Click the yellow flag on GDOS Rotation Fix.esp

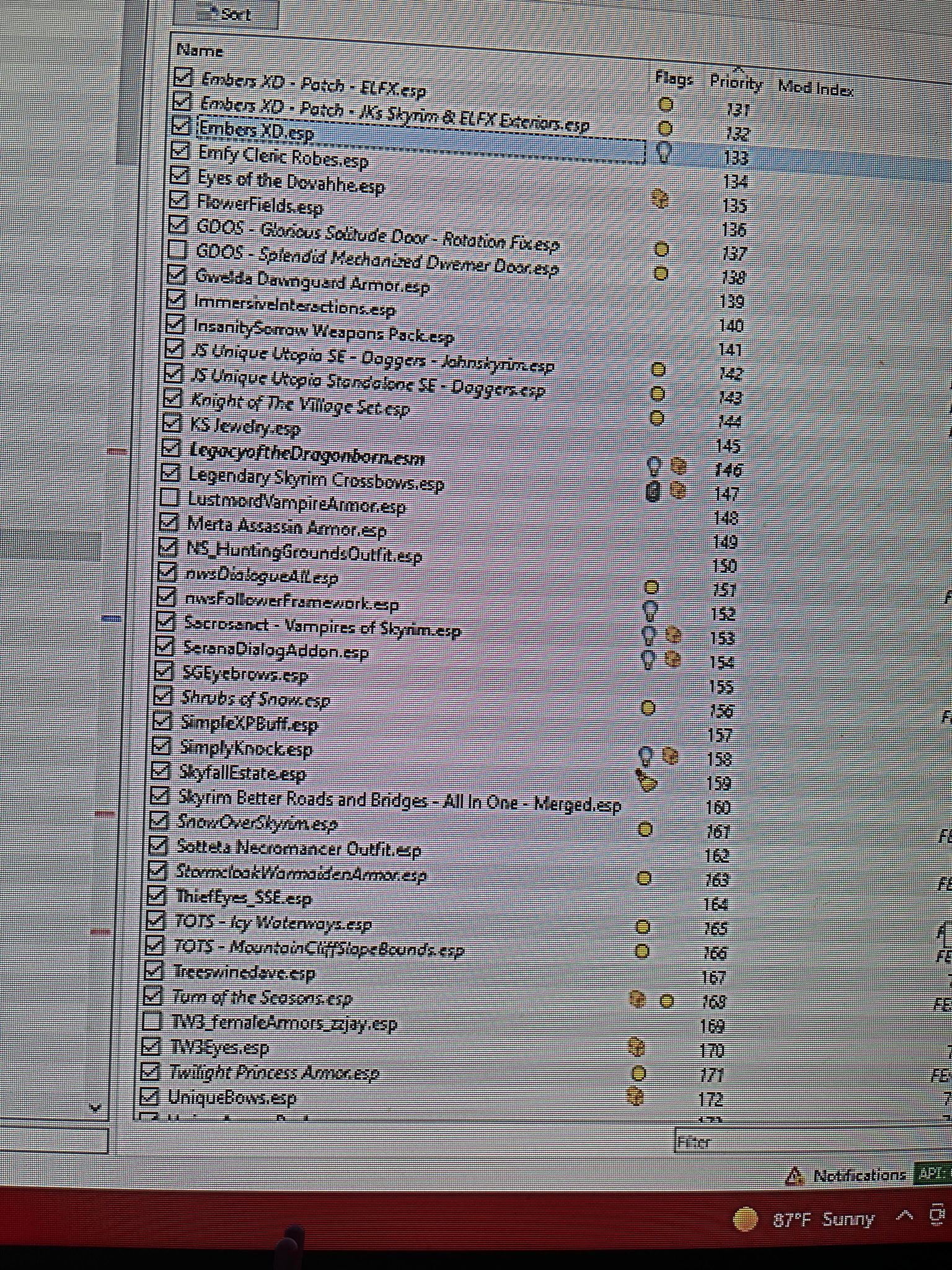pos(661,249)
